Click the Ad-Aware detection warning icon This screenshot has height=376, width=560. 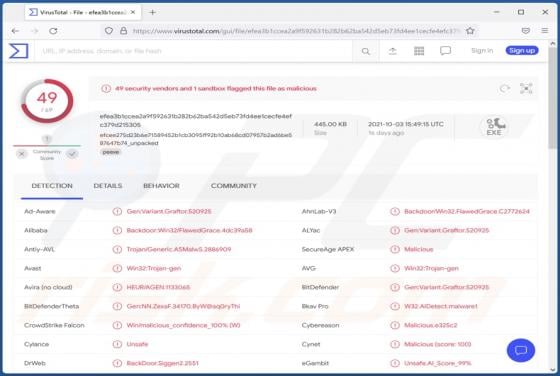pyautogui.click(x=117, y=211)
